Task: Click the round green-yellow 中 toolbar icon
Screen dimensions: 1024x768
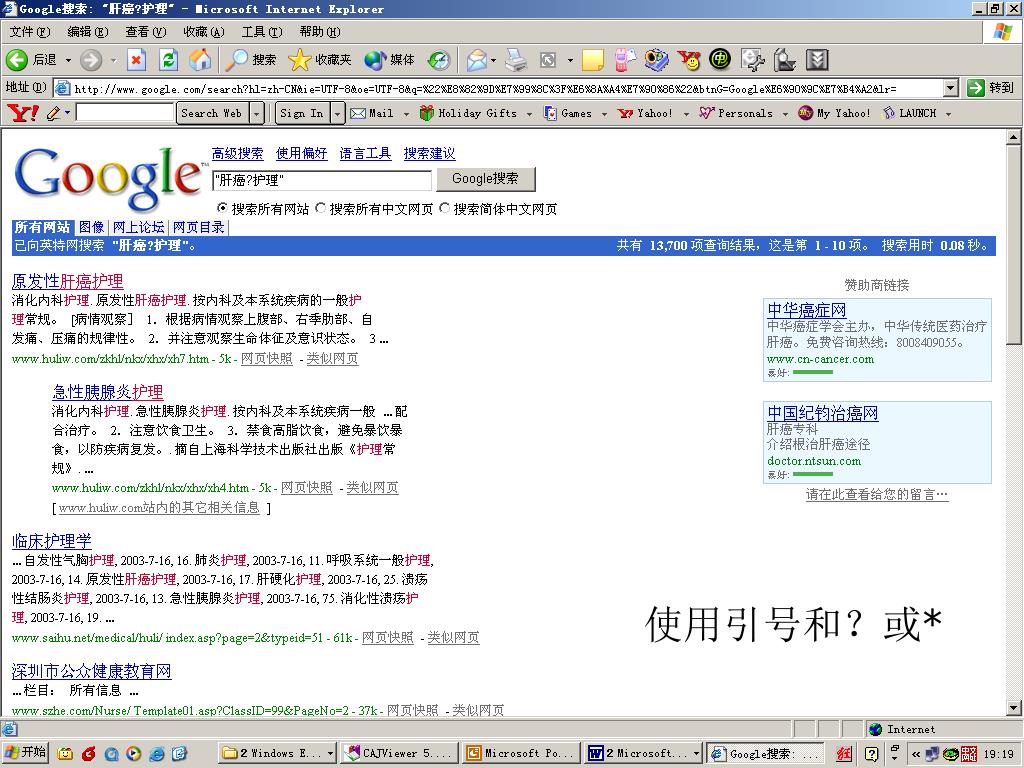Action: click(720, 60)
